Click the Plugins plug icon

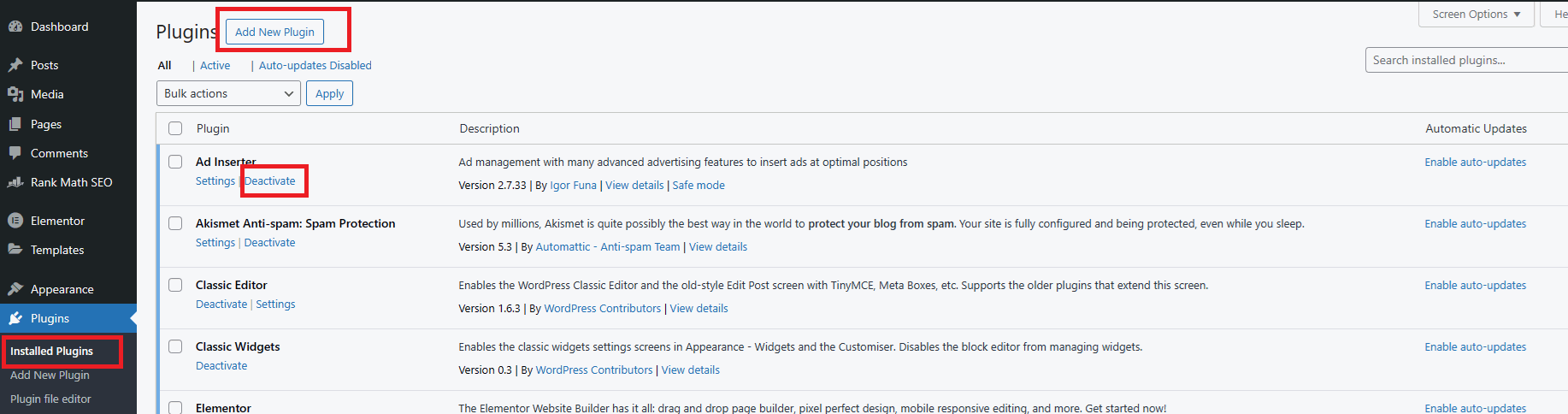15,318
